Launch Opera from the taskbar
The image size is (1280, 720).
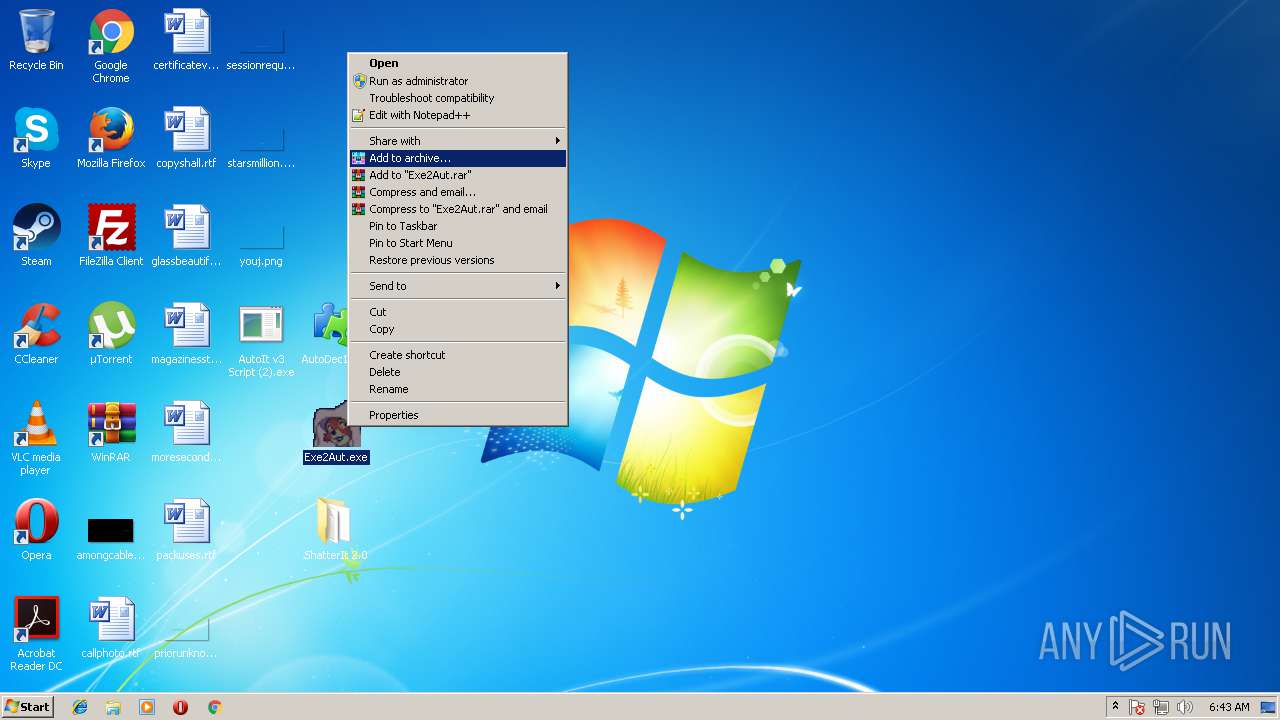[x=180, y=707]
